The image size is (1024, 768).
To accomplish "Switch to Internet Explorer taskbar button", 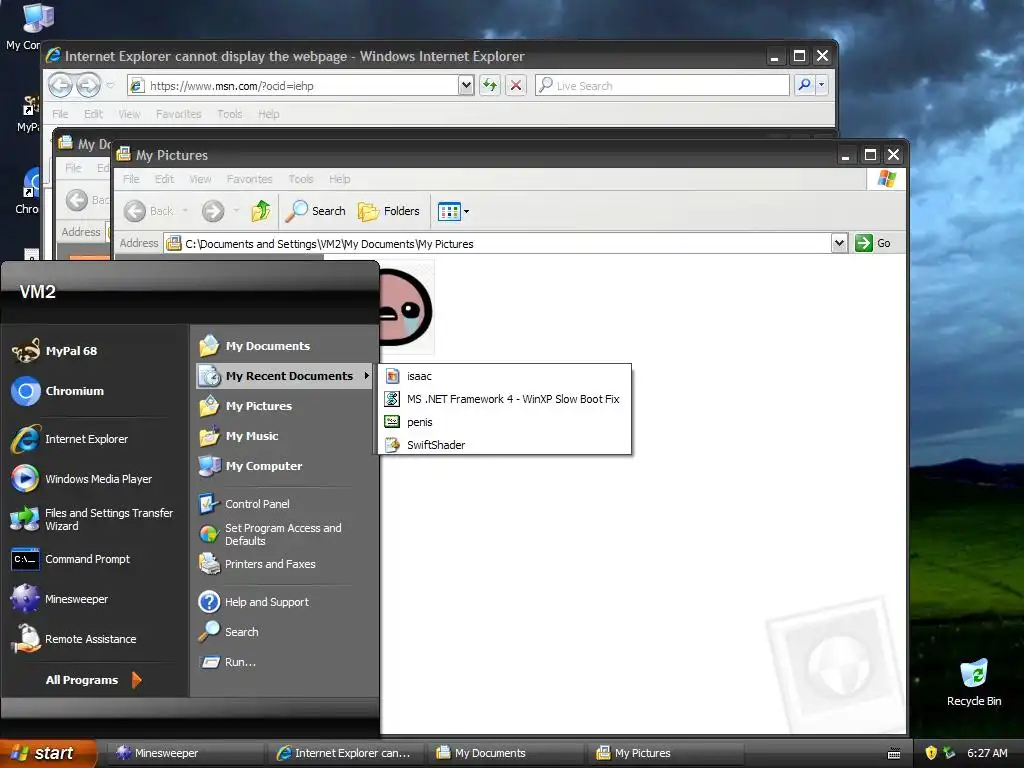I will pyautogui.click(x=345, y=753).
